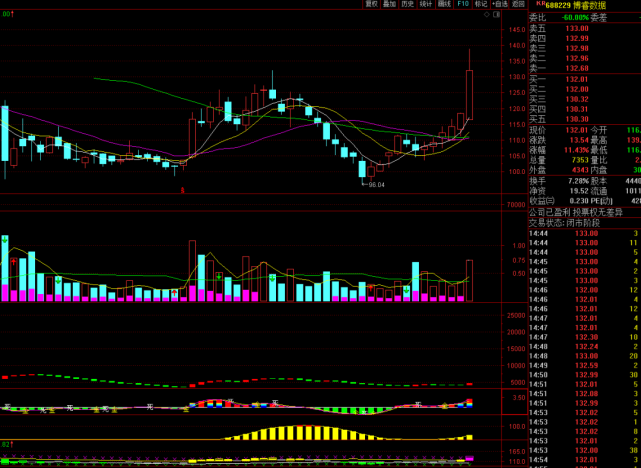Screen dimensions: 641x468
Task: Toggle the side panel icon beside the diamond
Action: click(496, 15)
